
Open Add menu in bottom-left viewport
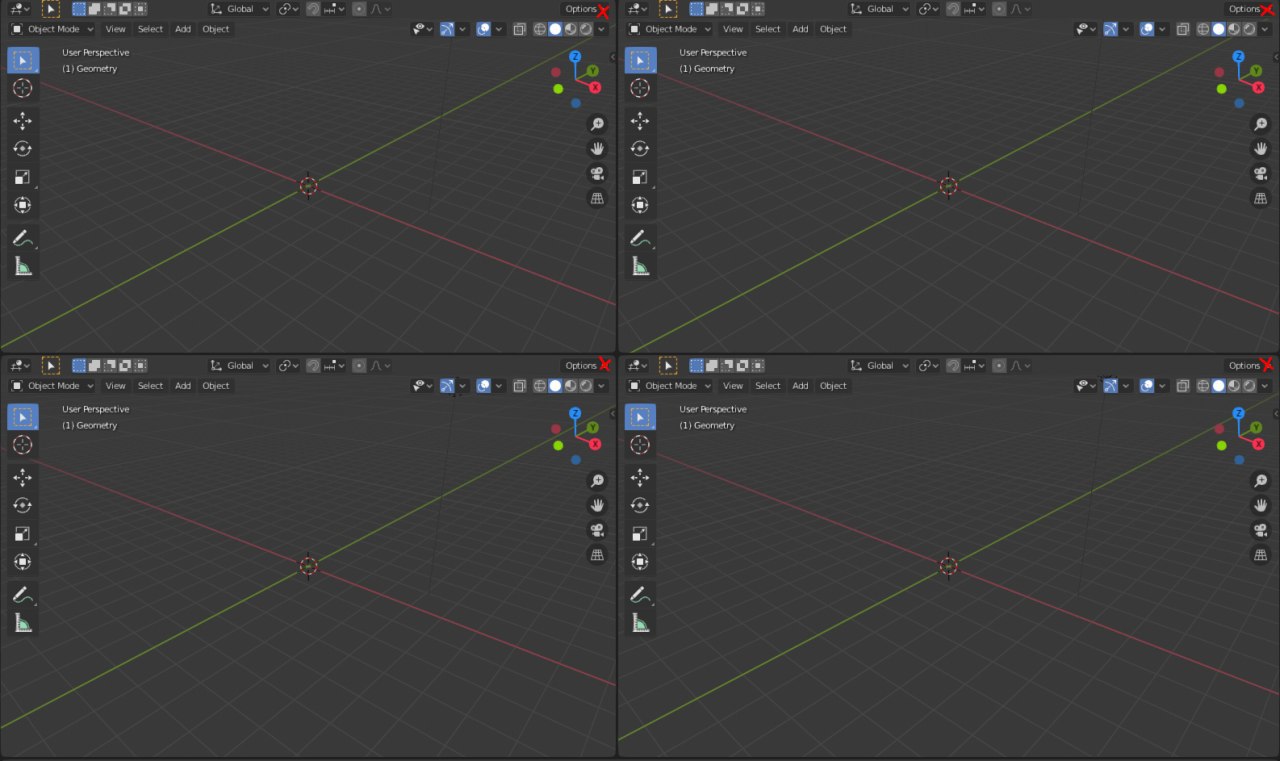183,386
